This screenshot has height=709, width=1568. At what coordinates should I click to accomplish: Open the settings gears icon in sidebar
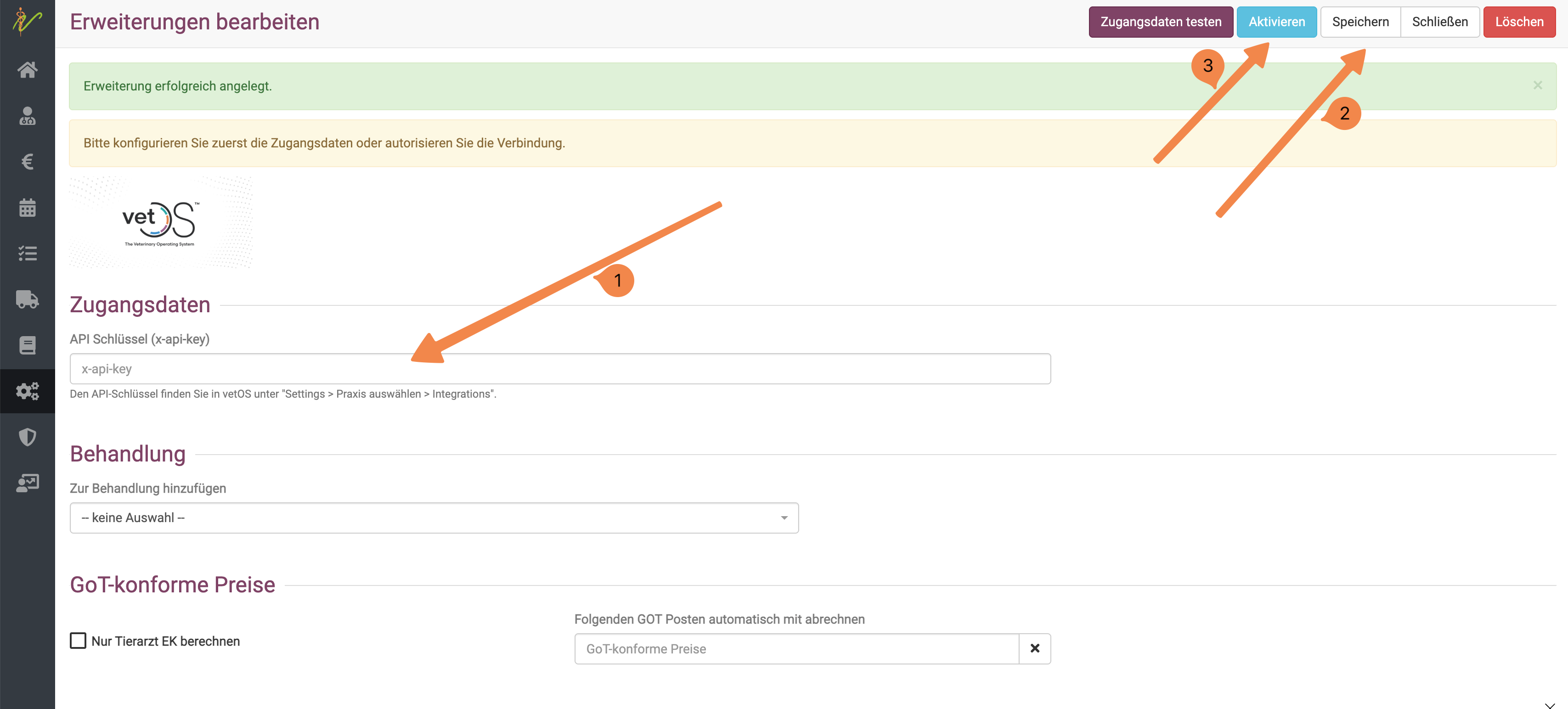28,391
